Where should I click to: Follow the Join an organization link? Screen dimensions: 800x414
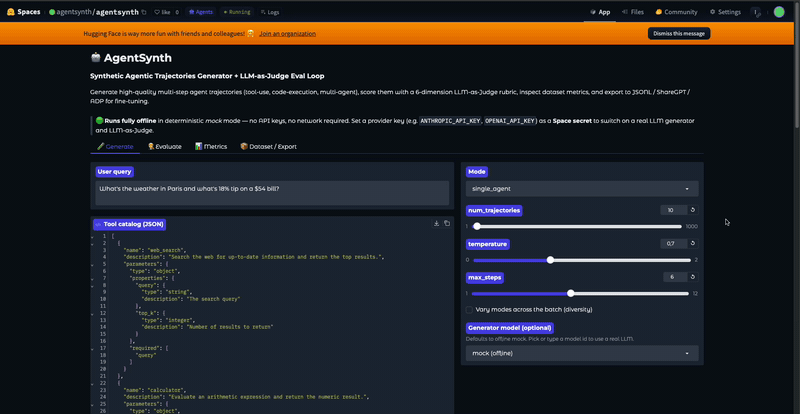pyautogui.click(x=287, y=34)
